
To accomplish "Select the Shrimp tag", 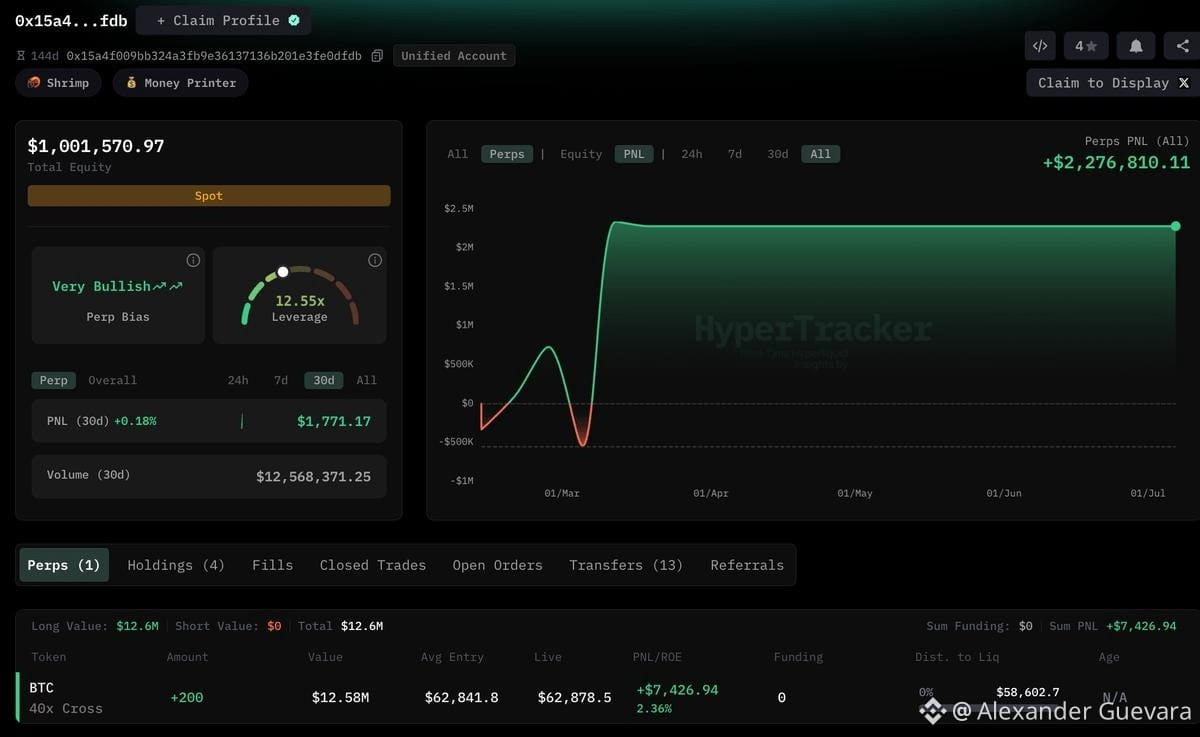I will [x=58, y=83].
